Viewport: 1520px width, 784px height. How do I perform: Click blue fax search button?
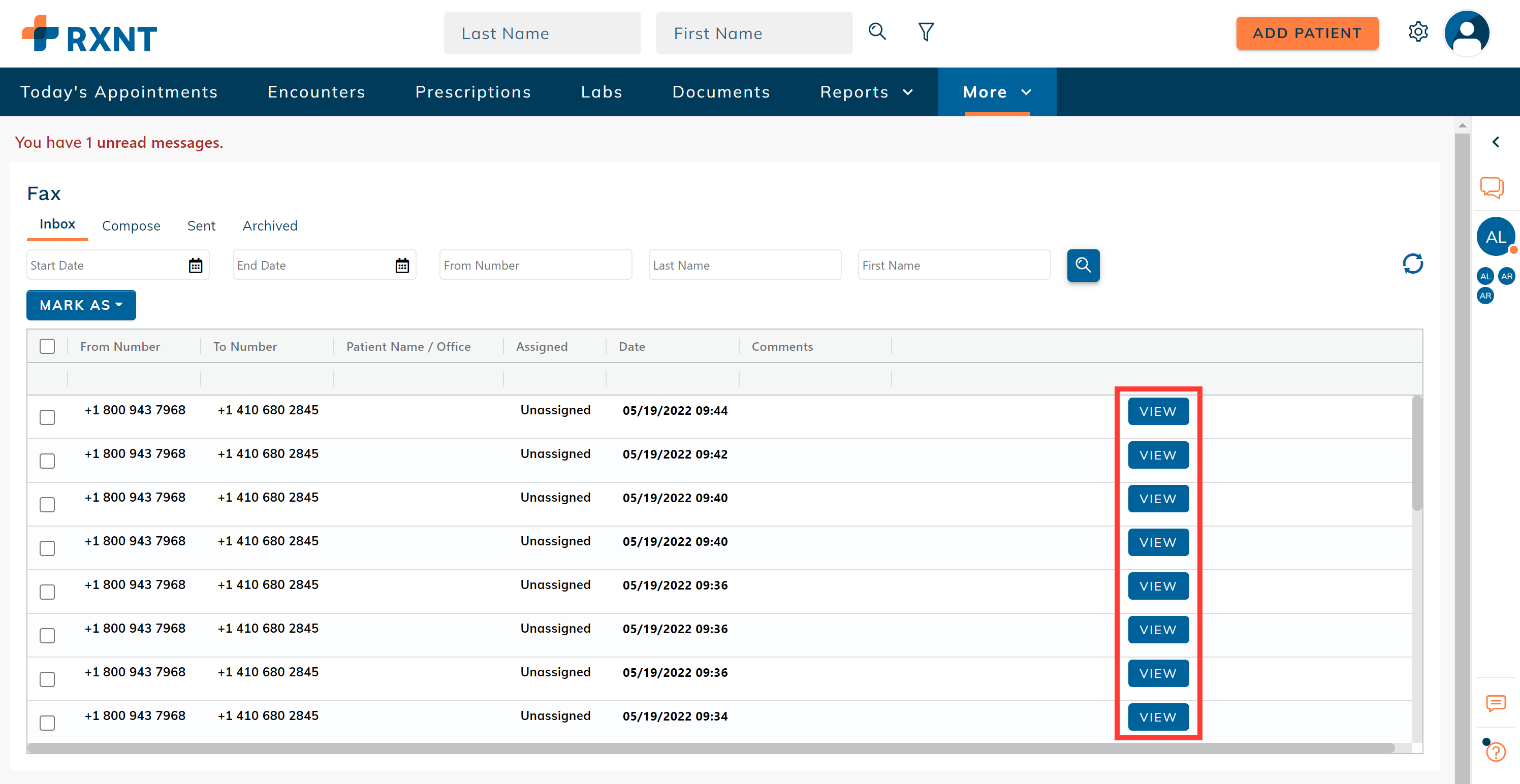[x=1083, y=265]
